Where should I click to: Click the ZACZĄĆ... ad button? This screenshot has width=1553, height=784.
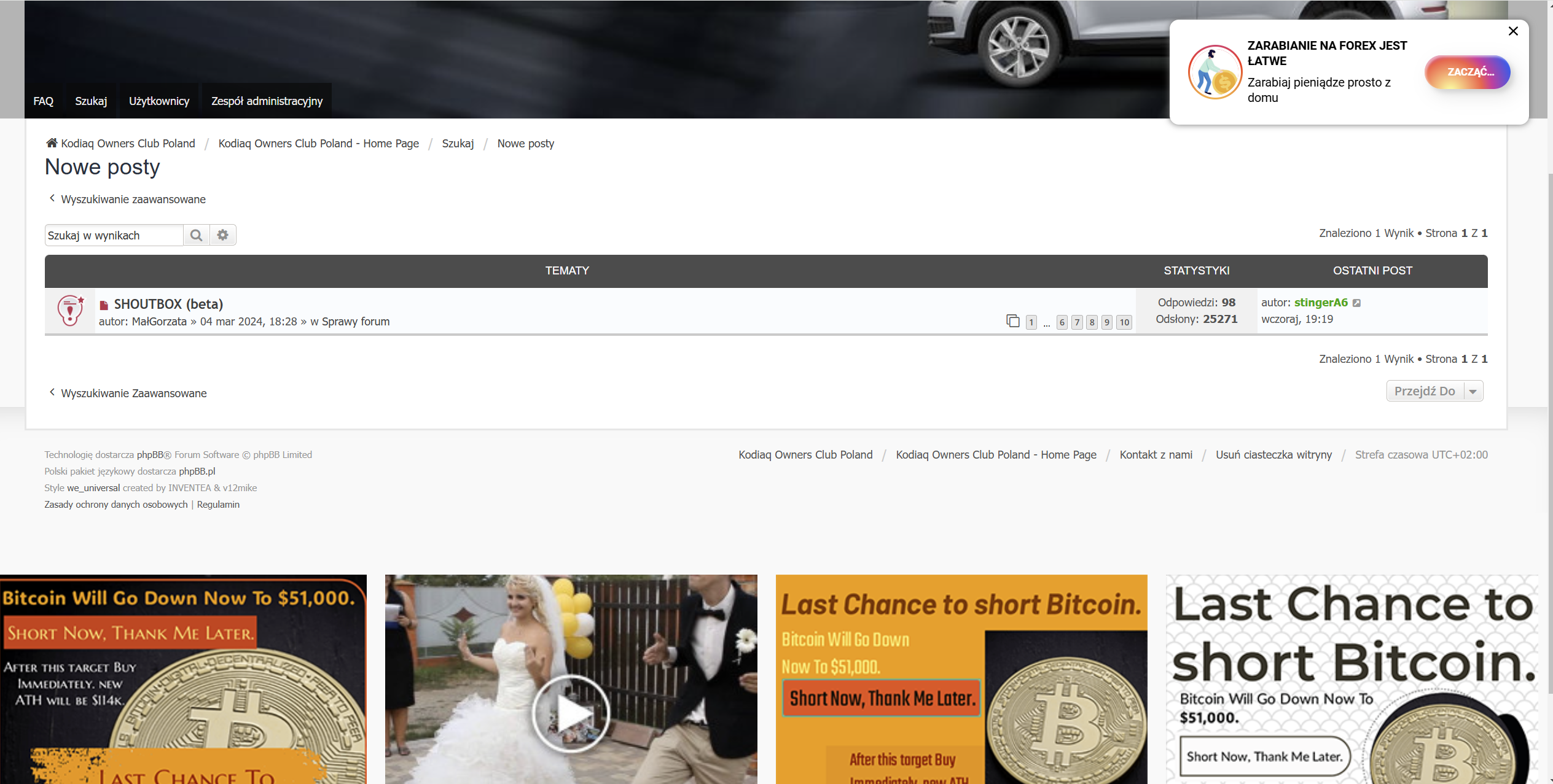click(1468, 72)
